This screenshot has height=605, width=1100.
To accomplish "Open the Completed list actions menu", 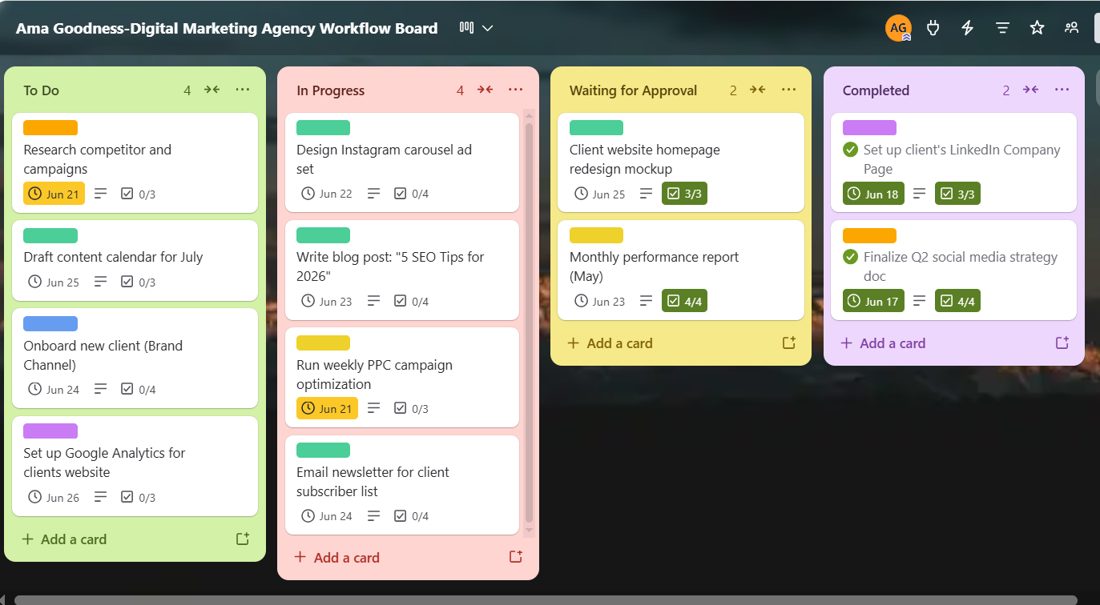I will coord(1062,90).
